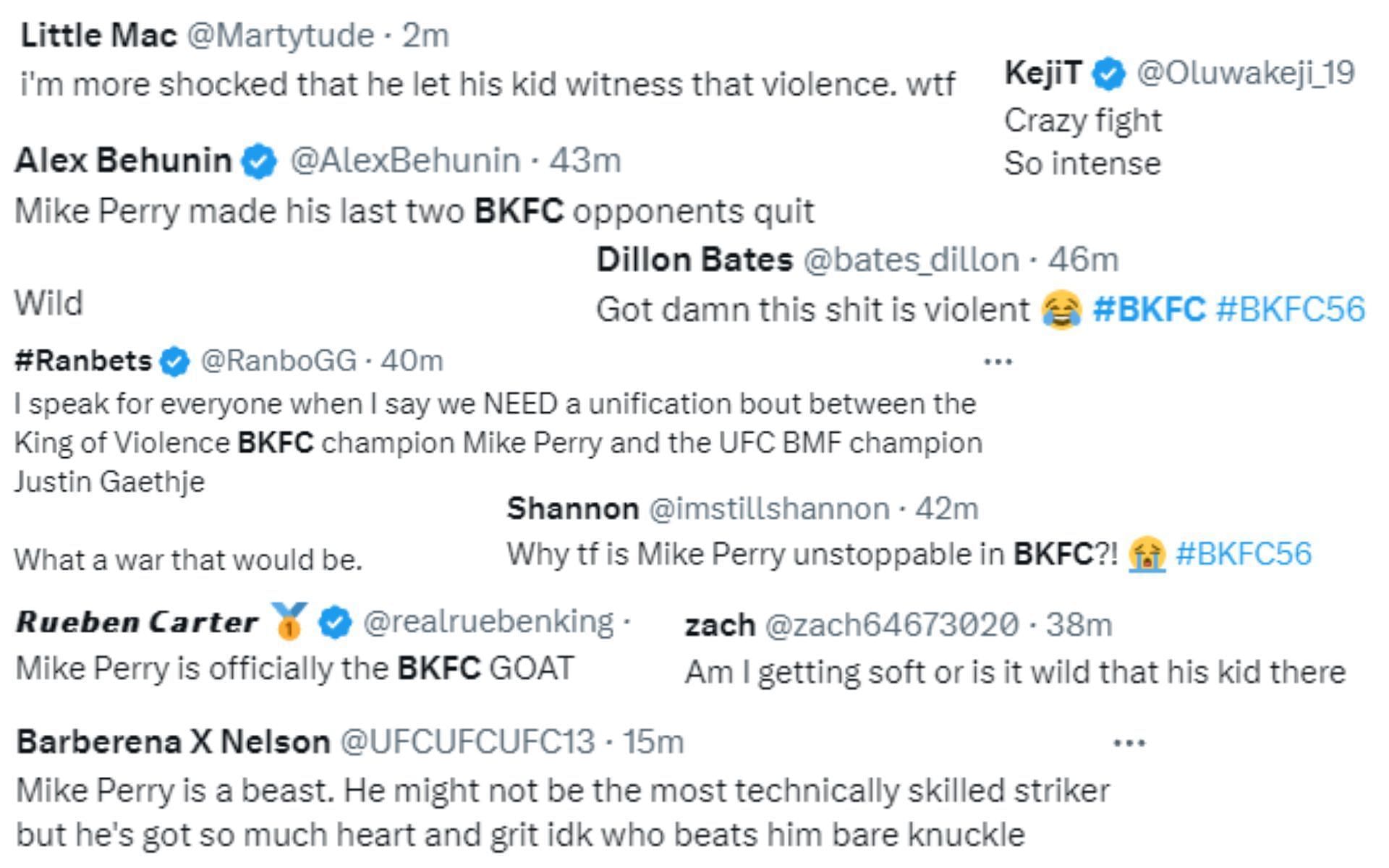Image resolution: width=1389 pixels, height=868 pixels.
Task: Click Rueben Carter's gold medal icon
Action: point(289,621)
